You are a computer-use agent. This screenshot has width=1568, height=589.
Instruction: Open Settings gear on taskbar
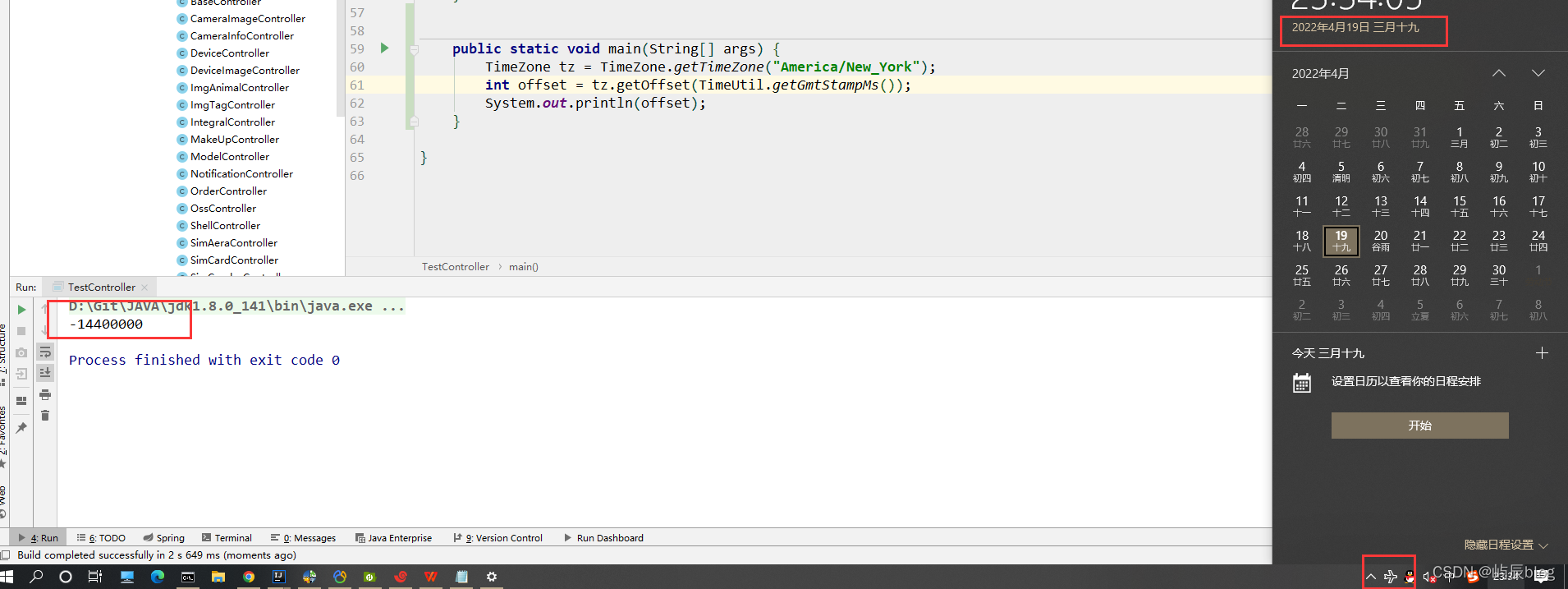492,577
